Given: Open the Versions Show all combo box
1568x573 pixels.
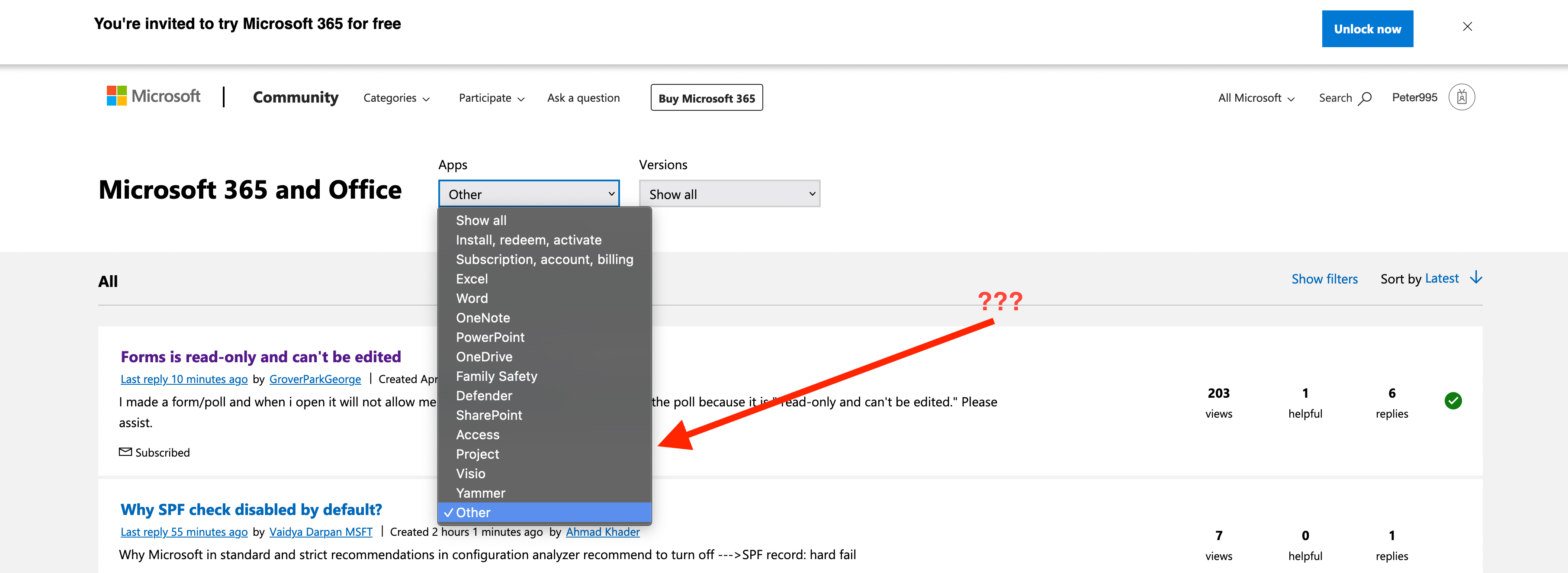Looking at the screenshot, I should pyautogui.click(x=729, y=194).
